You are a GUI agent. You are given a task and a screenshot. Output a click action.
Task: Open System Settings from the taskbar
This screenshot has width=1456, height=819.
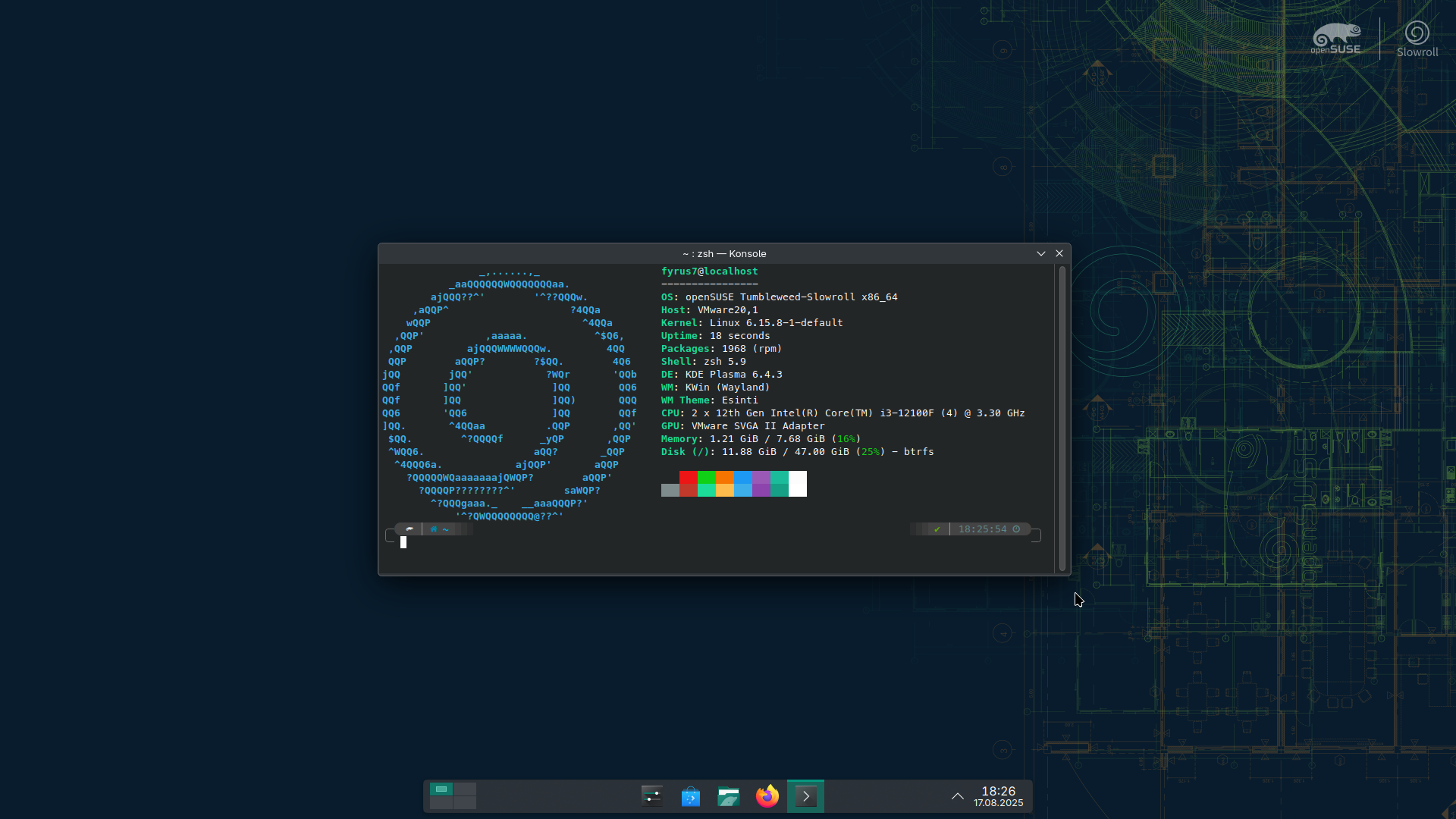point(651,796)
